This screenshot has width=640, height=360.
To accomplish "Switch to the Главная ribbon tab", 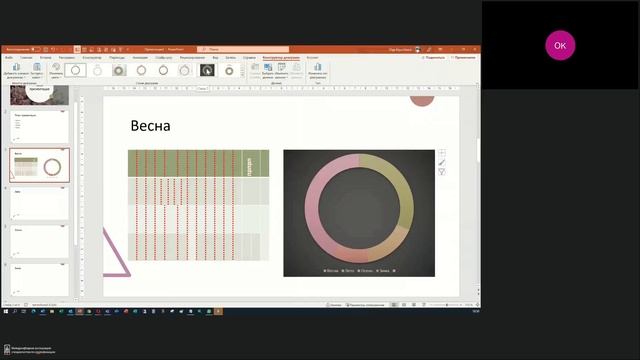I will (x=26, y=58).
